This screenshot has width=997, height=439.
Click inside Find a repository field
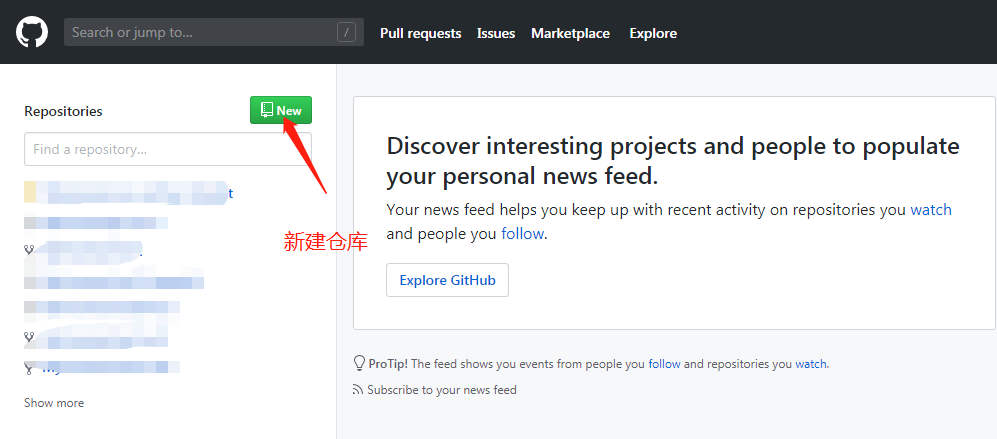(168, 150)
